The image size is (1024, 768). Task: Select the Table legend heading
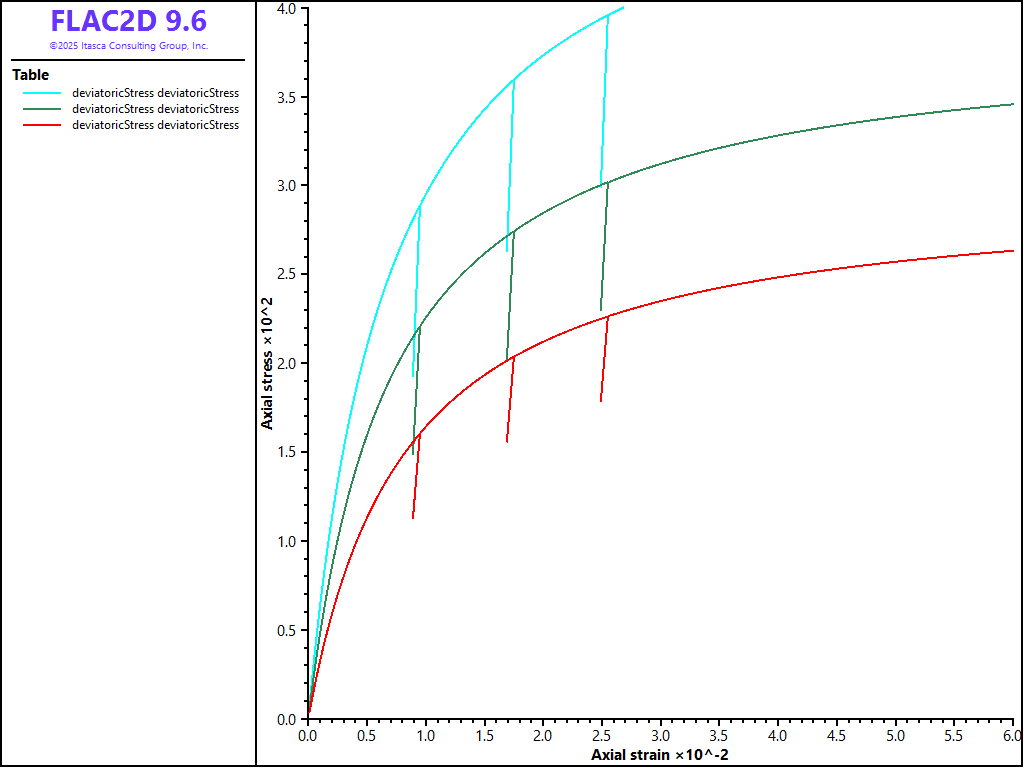click(x=30, y=75)
